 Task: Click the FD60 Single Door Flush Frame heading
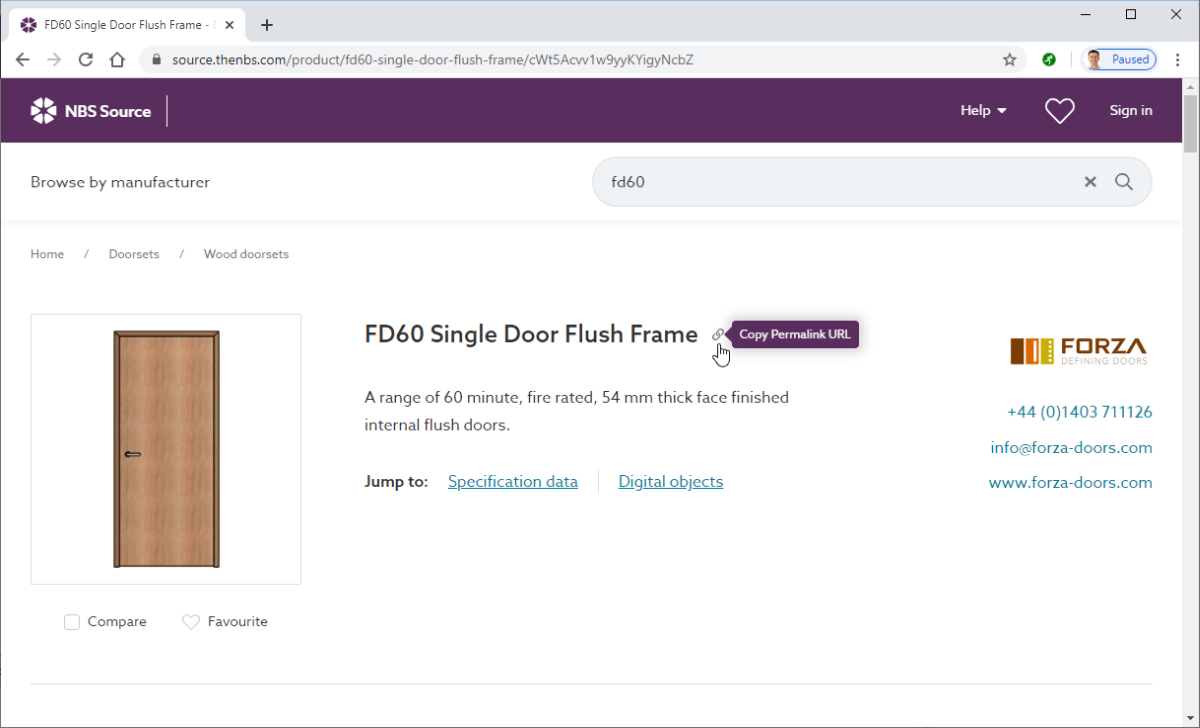(531, 334)
